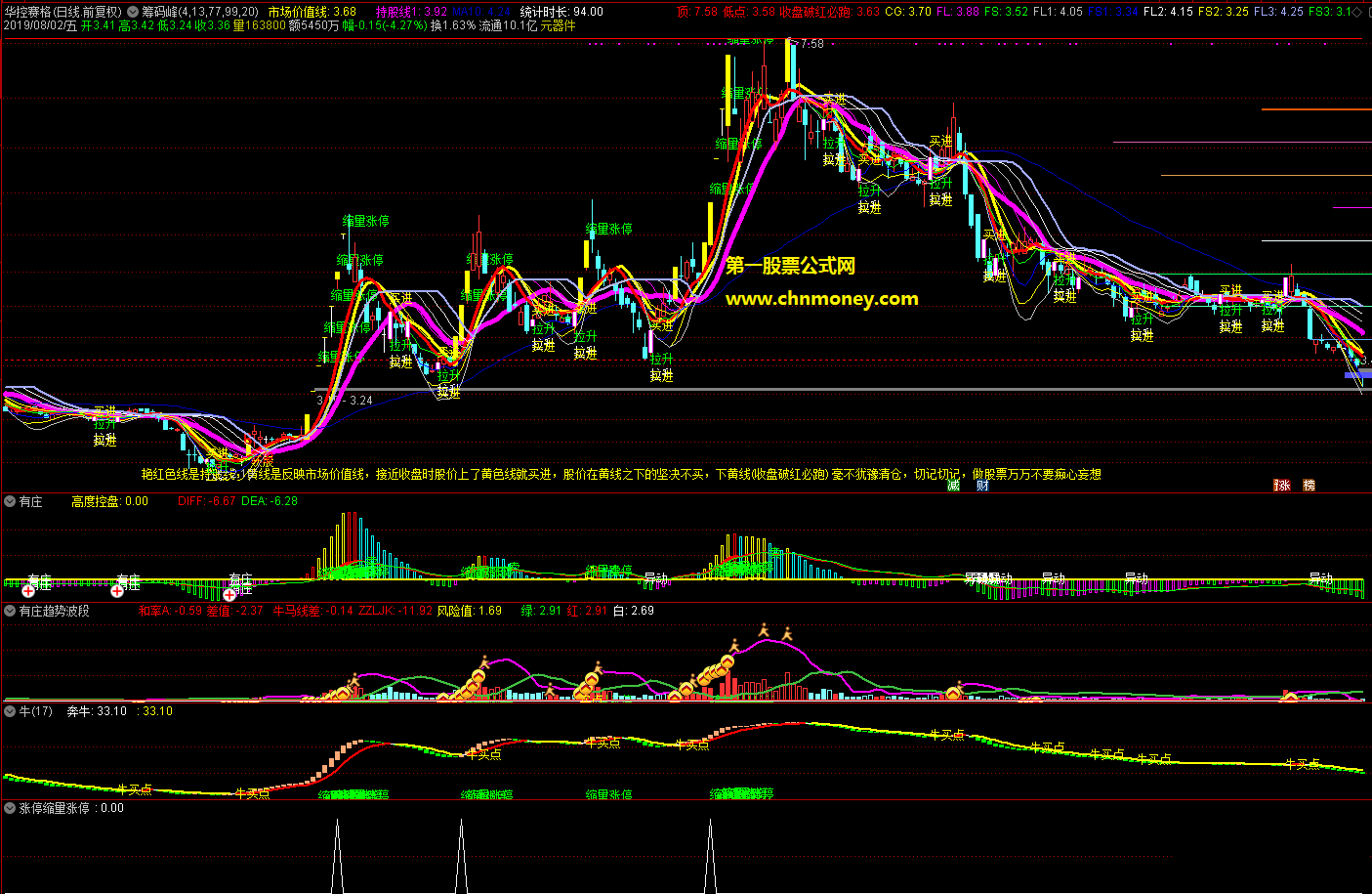Click the 涨停缩量涨停 indicator label
This screenshot has width=1372, height=894.
tap(55, 808)
